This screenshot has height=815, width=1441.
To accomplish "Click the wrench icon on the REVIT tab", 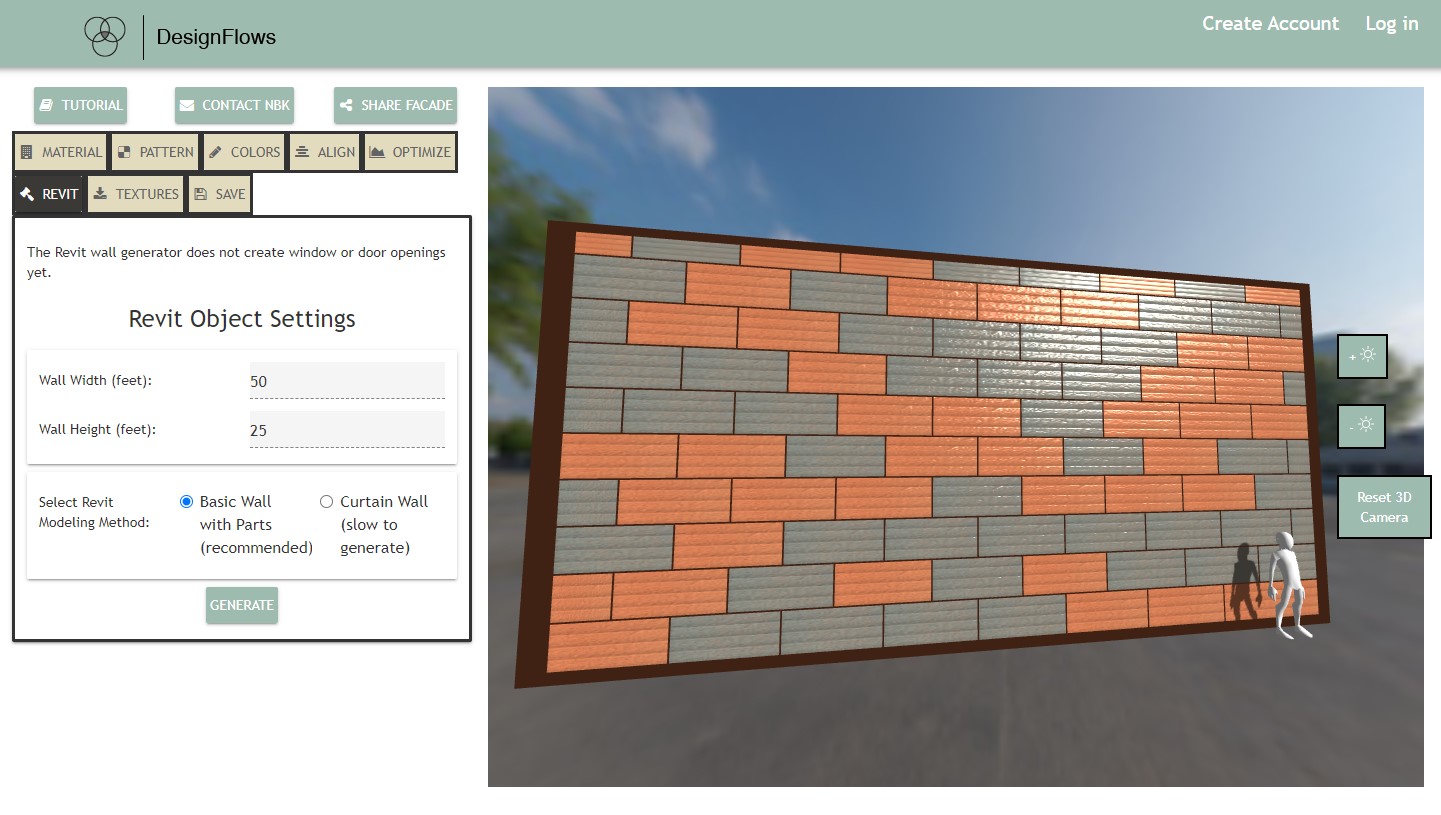I will click(28, 193).
